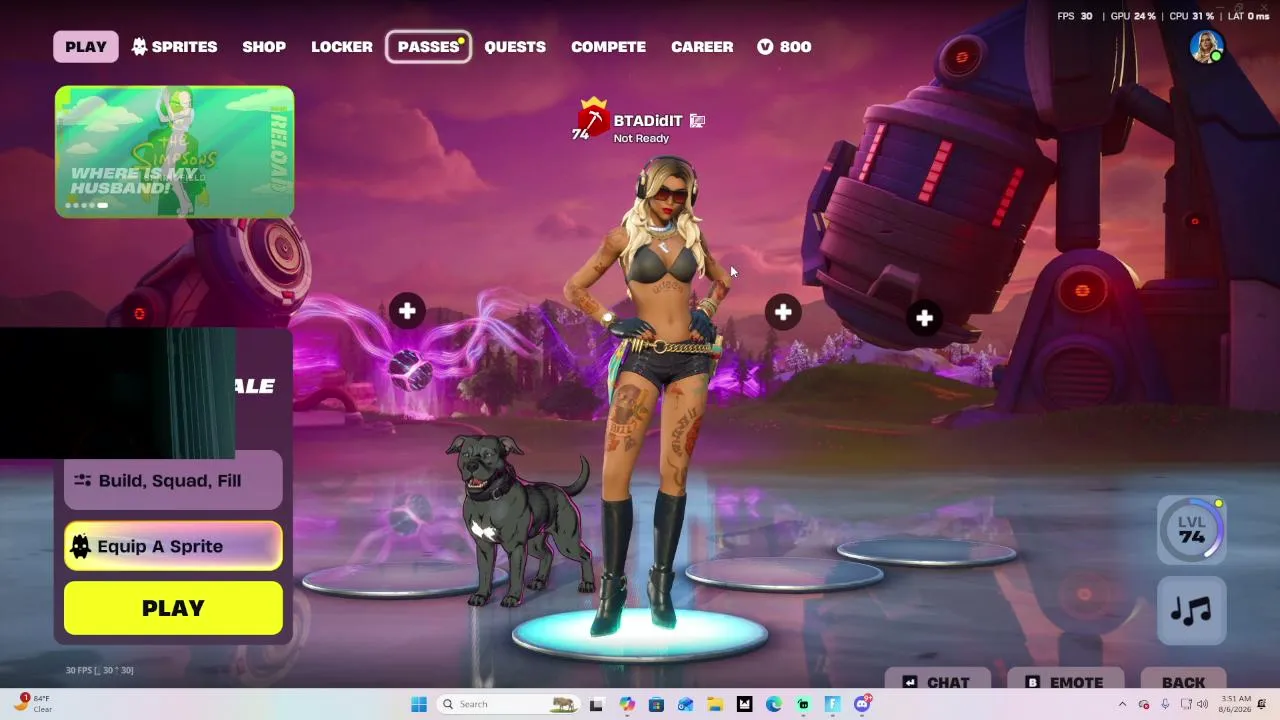This screenshot has width=1280, height=720.
Task: Open Task View in the taskbar
Action: (596, 704)
